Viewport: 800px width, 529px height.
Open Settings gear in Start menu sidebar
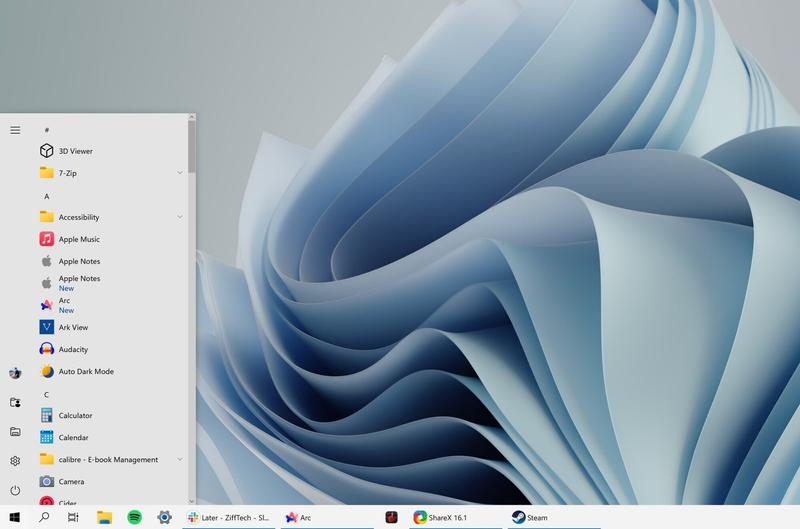tap(15, 461)
